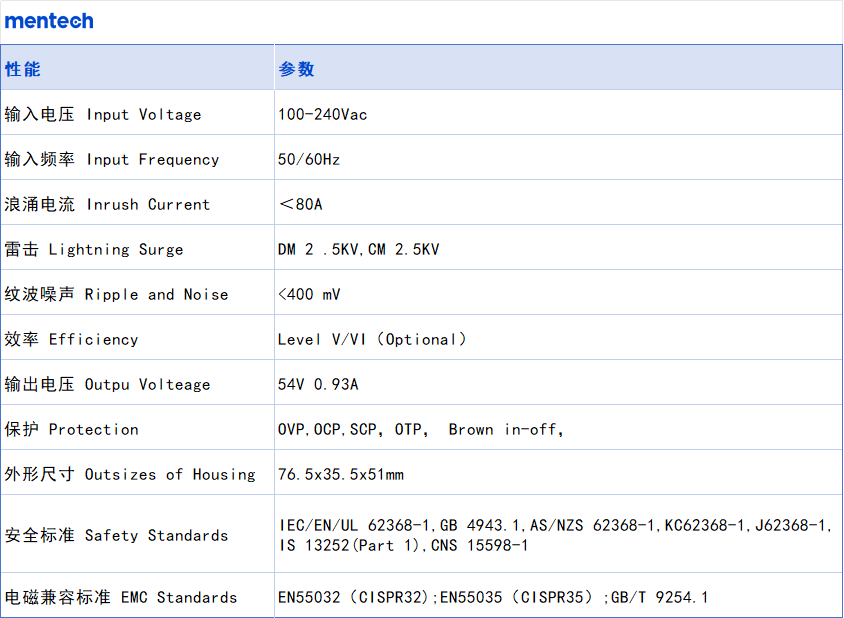Select the 76.5x35.5x51mm dimensions cell
This screenshot has width=844, height=618.
coord(340,475)
